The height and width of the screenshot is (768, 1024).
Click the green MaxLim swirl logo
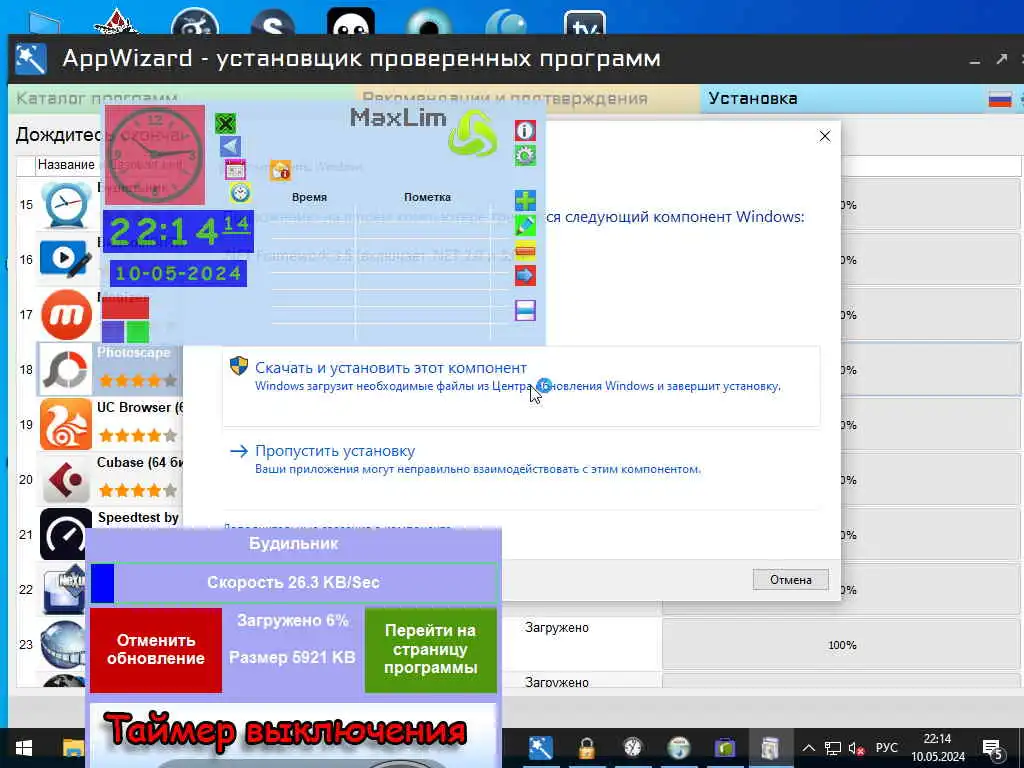pos(473,133)
